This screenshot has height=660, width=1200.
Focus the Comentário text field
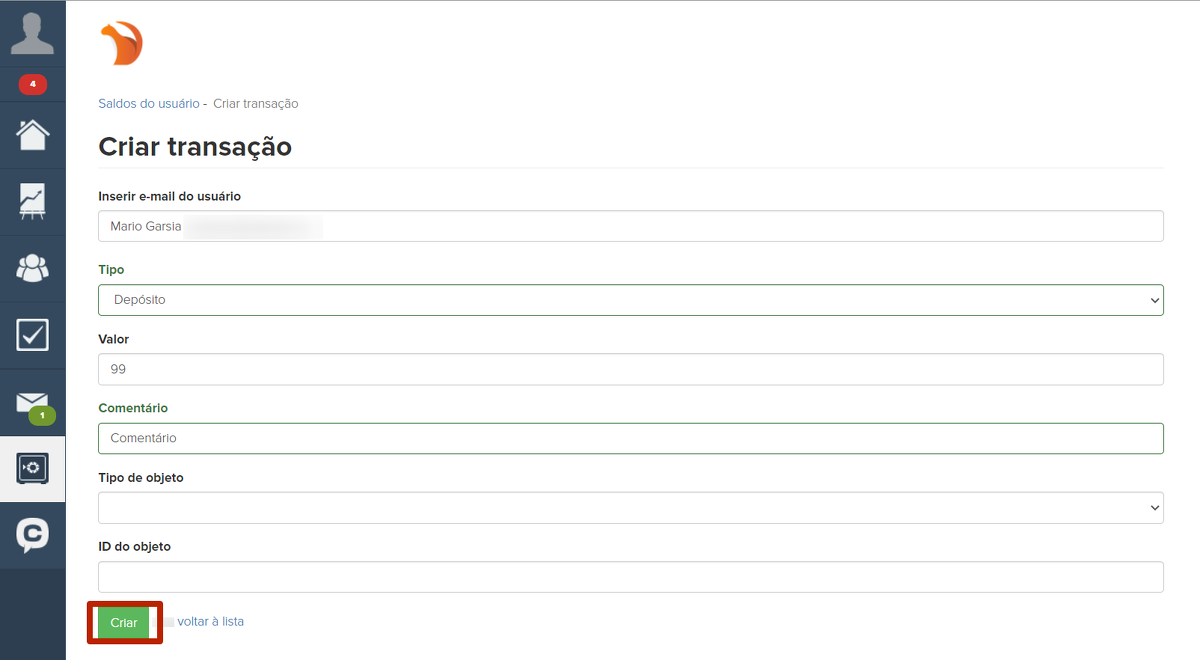630,438
